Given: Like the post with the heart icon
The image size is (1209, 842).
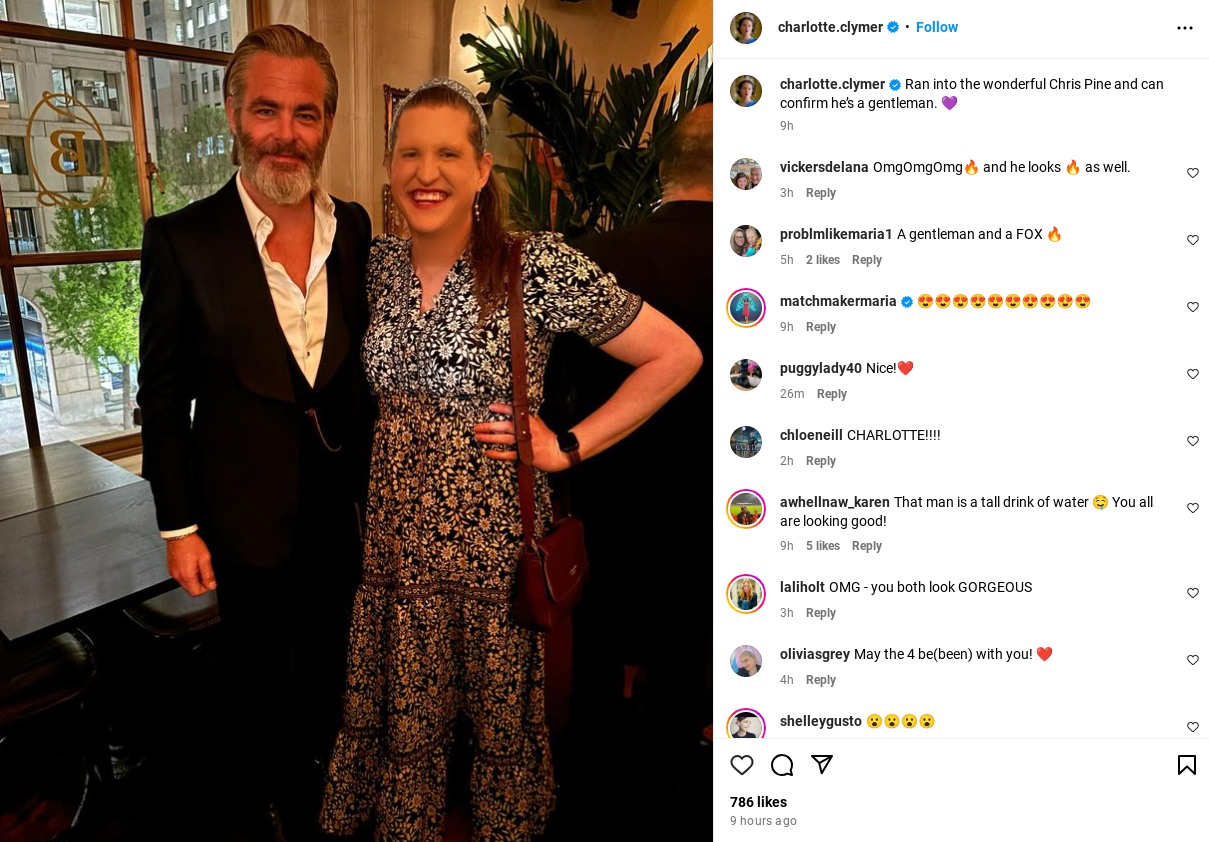Looking at the screenshot, I should tap(742, 765).
